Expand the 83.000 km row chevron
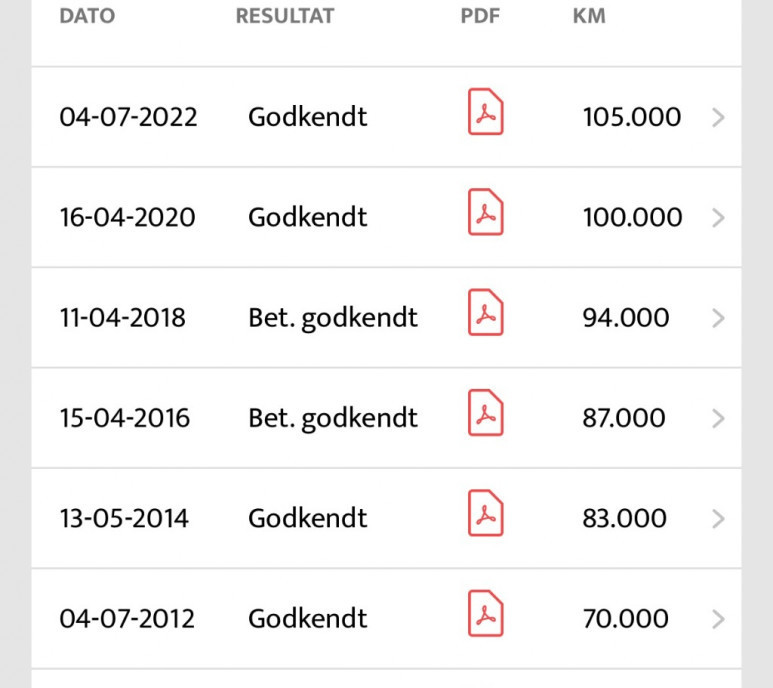The width and height of the screenshot is (773, 688). 718,519
